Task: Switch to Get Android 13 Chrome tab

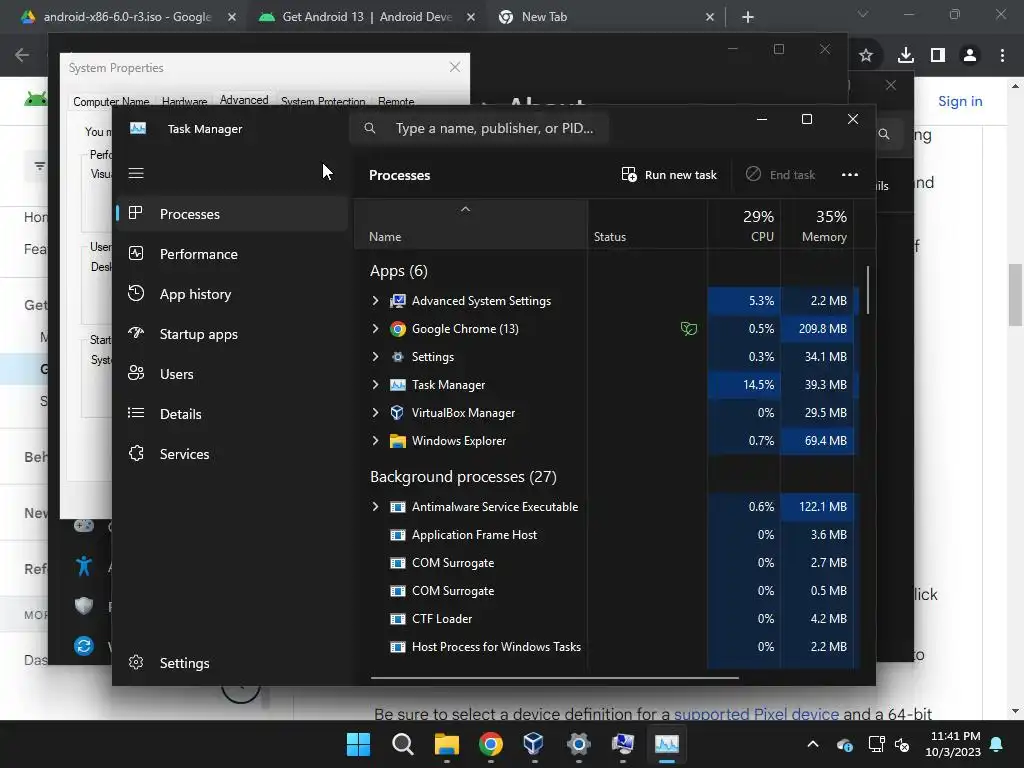Action: tap(366, 17)
